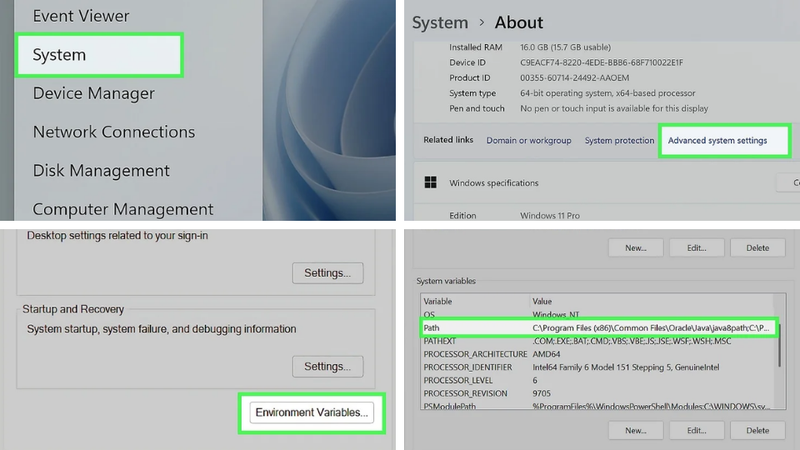Click the Pen and touch value text
The height and width of the screenshot is (450, 800).
pyautogui.click(x=614, y=109)
